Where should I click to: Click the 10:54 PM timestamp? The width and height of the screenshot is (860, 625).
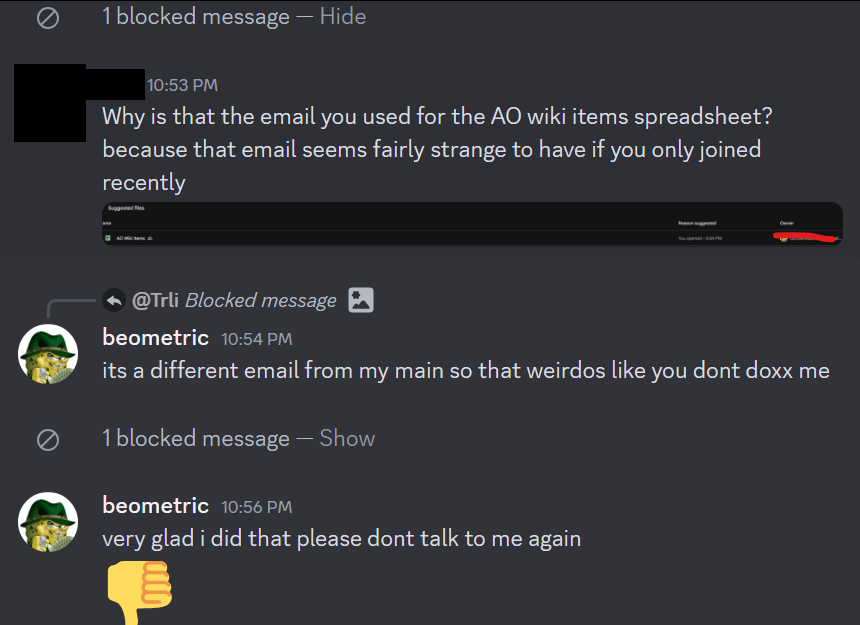(x=256, y=339)
